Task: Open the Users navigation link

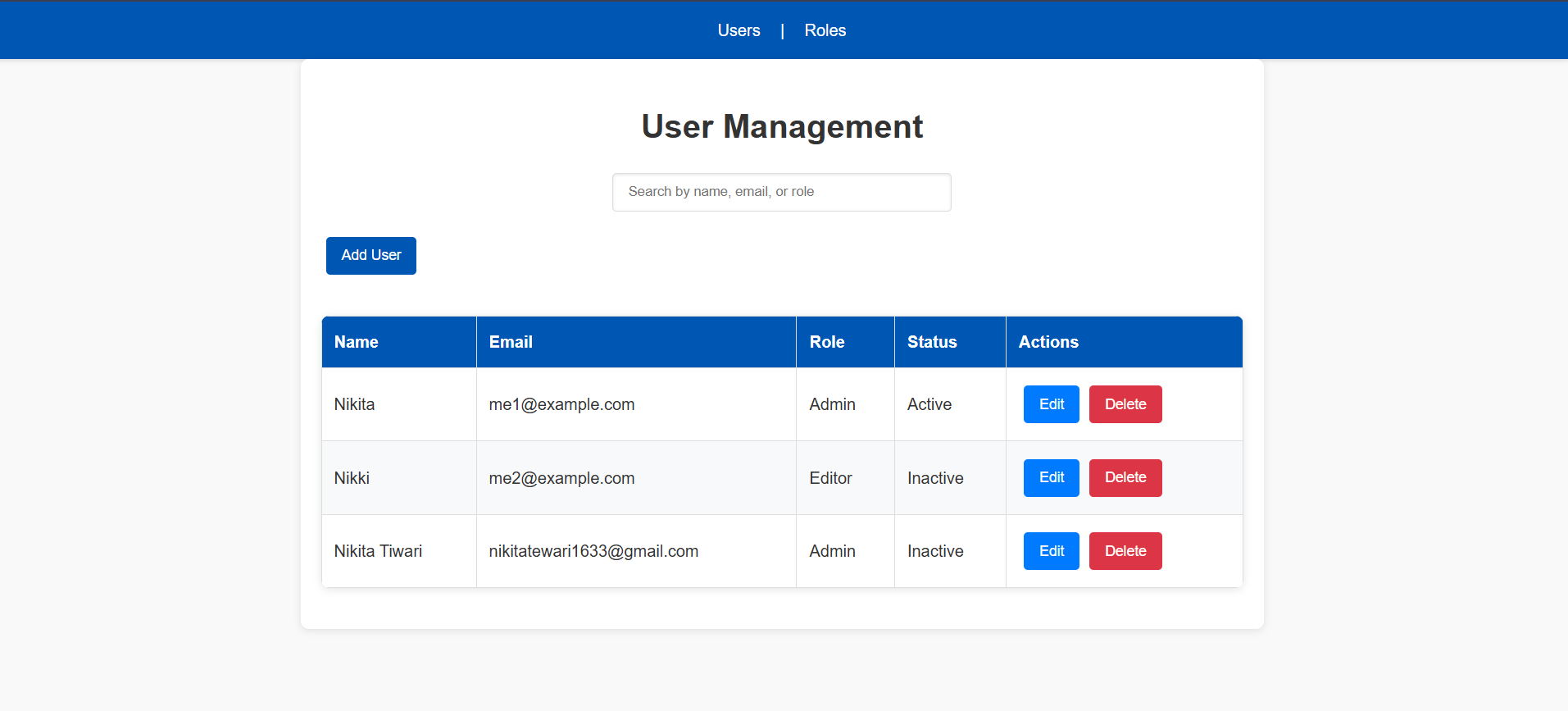Action: pyautogui.click(x=739, y=30)
